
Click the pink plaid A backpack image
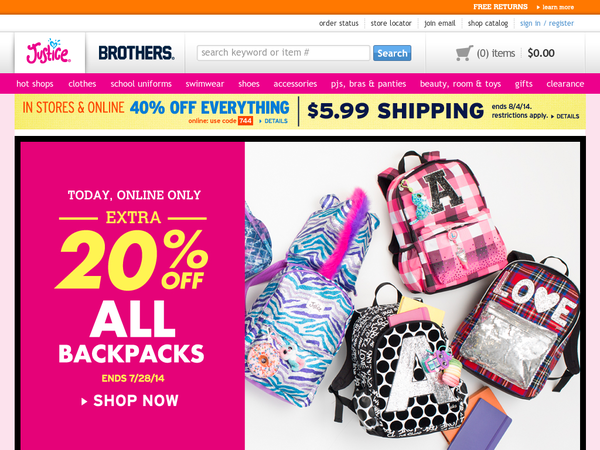coord(440,221)
